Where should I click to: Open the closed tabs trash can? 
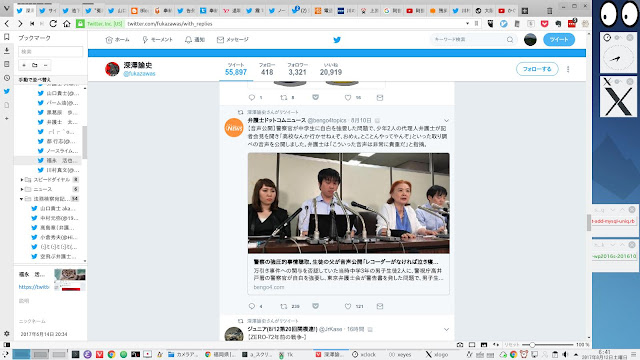point(550,10)
